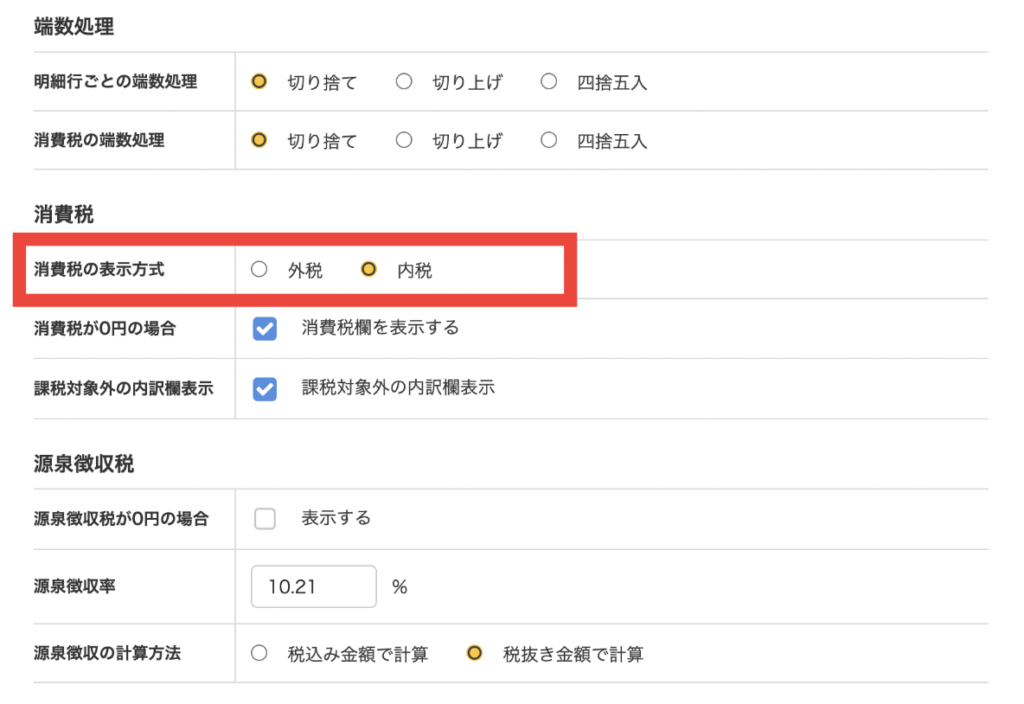Select 切り捨て for 明細行ごとの端数処理
Viewport: 1024px width, 704px height.
click(x=260, y=82)
